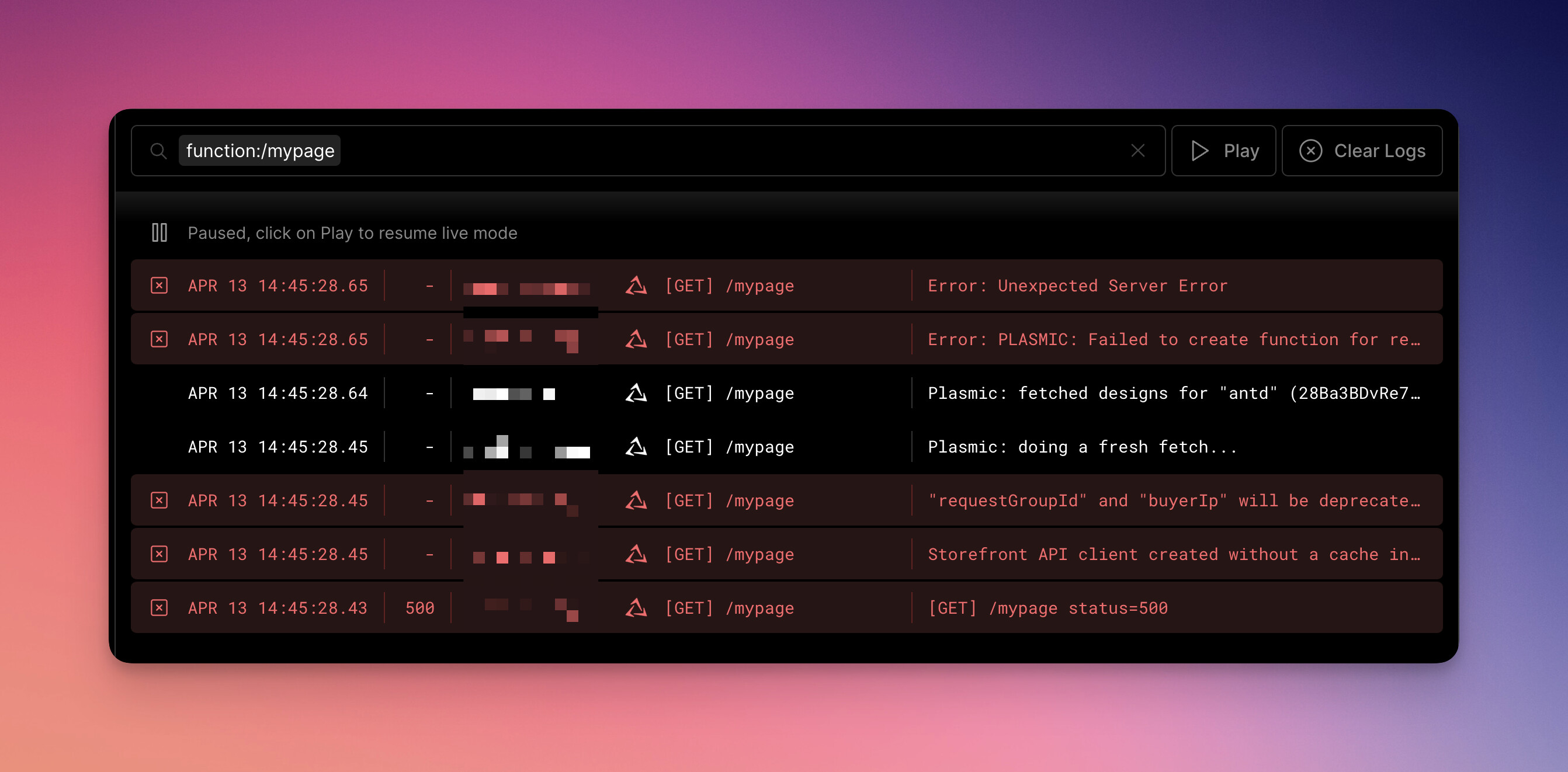Click error icon on PLASMIC Failed row
Viewport: 1568px width, 772px height.
(x=159, y=339)
